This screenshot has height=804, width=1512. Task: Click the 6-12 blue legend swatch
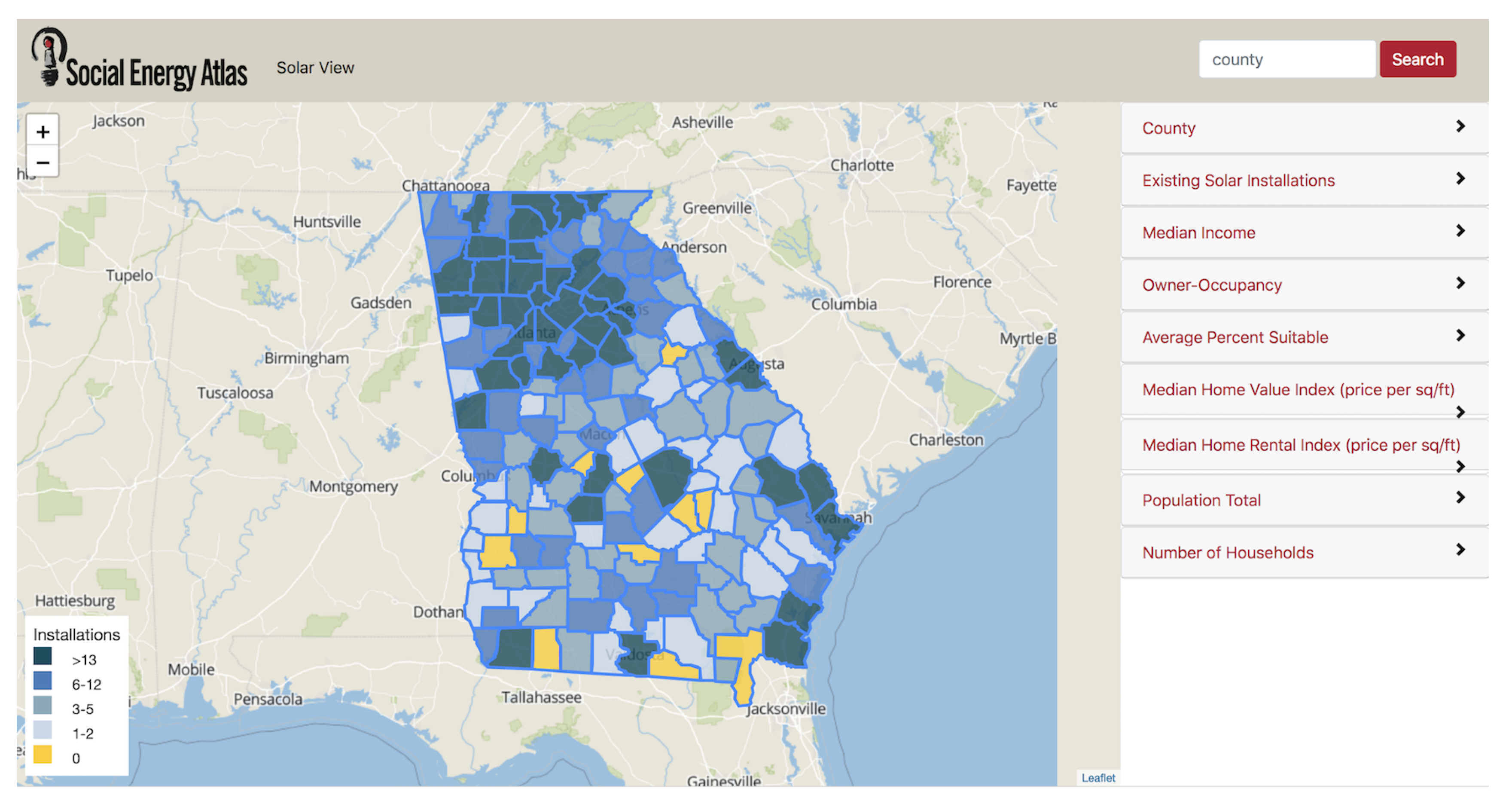click(42, 681)
